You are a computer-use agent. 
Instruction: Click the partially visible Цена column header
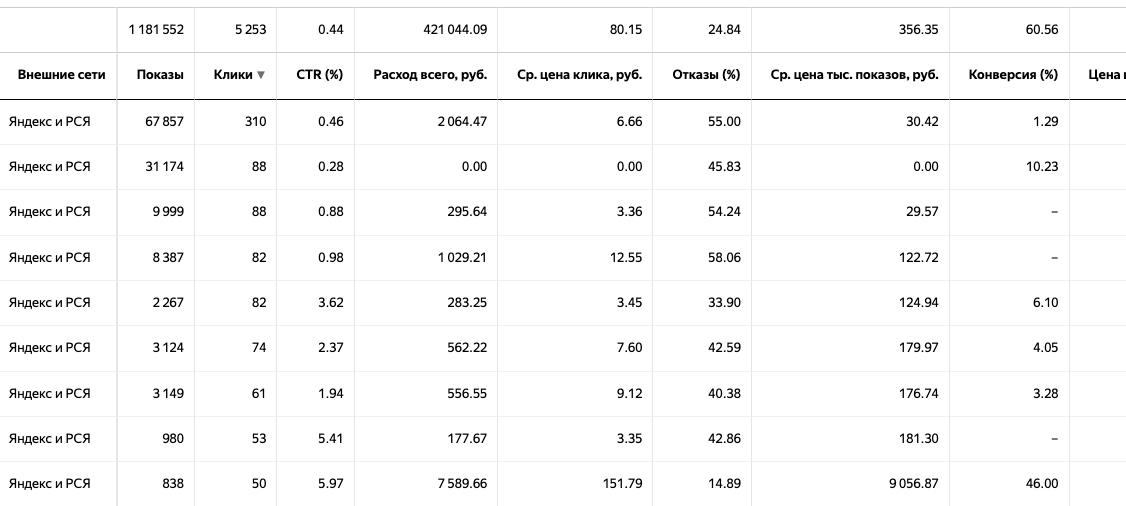[x=1105, y=75]
